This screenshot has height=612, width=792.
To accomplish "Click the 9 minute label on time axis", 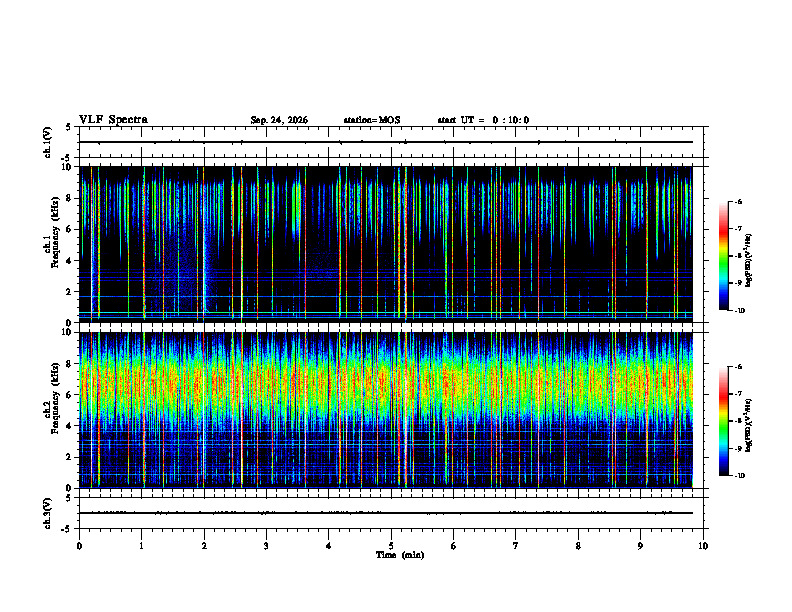I will [640, 546].
